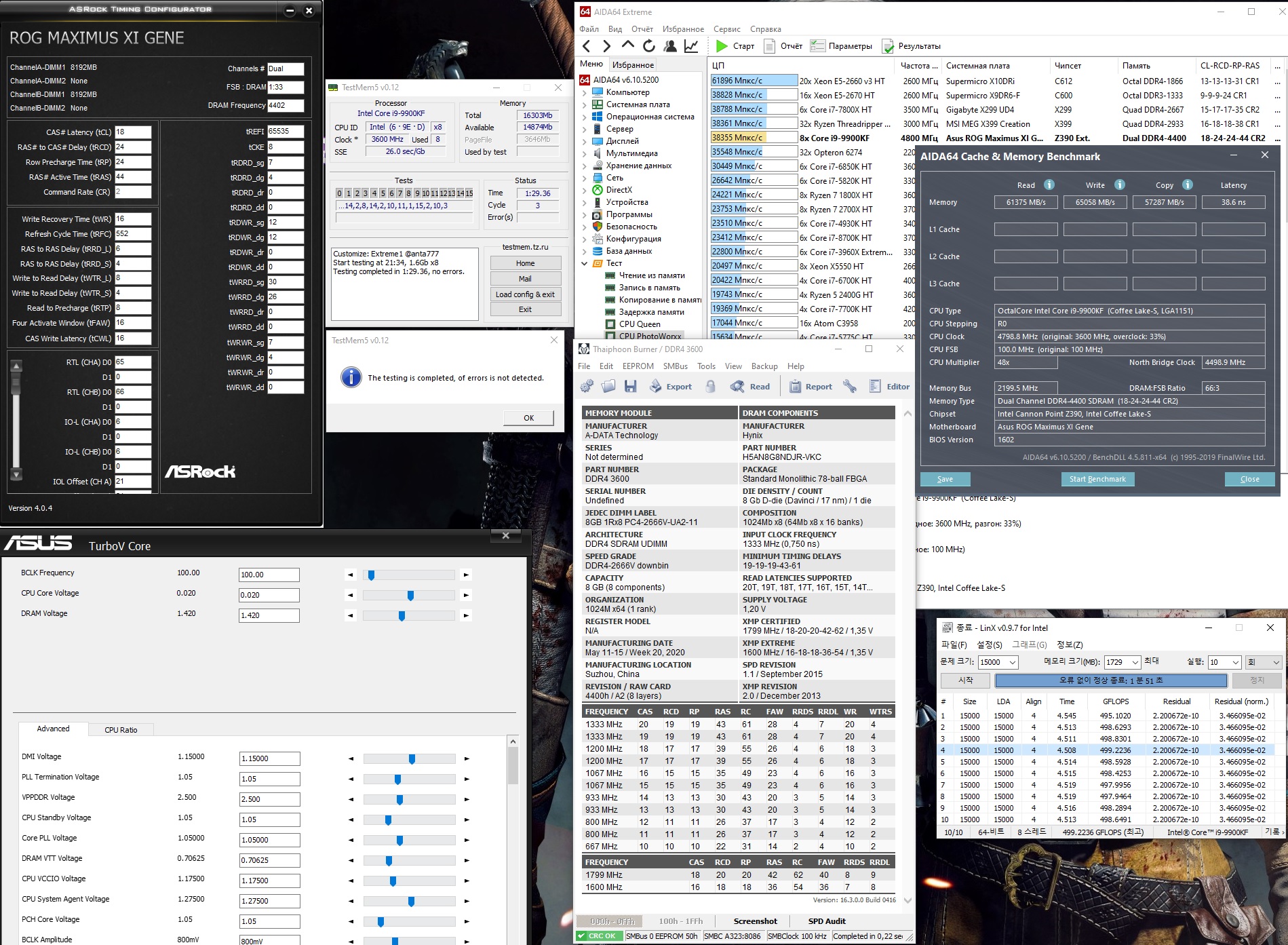1288x945 pixels.
Task: Adjust the CPU Core Voltage slider in TurboV Core
Action: (409, 596)
